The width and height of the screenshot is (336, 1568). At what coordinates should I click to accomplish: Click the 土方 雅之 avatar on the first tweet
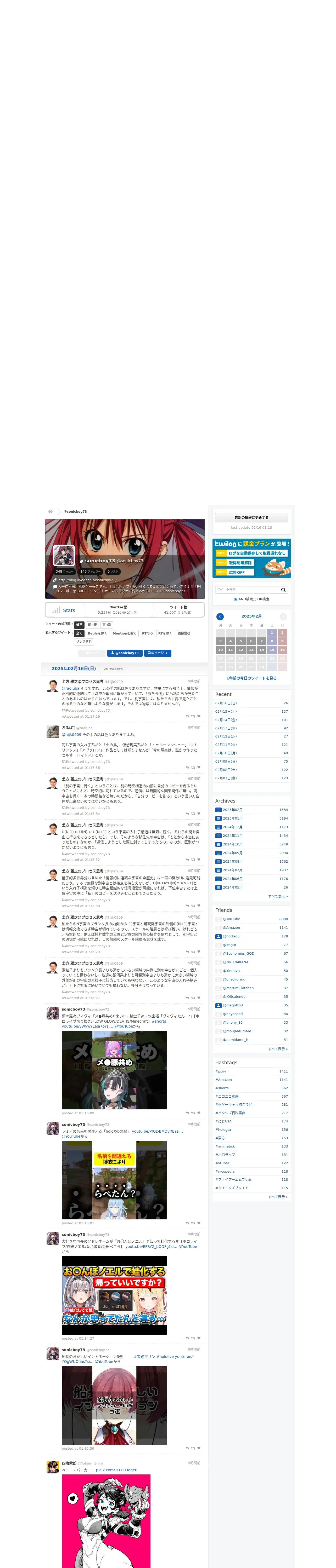pyautogui.click(x=53, y=685)
